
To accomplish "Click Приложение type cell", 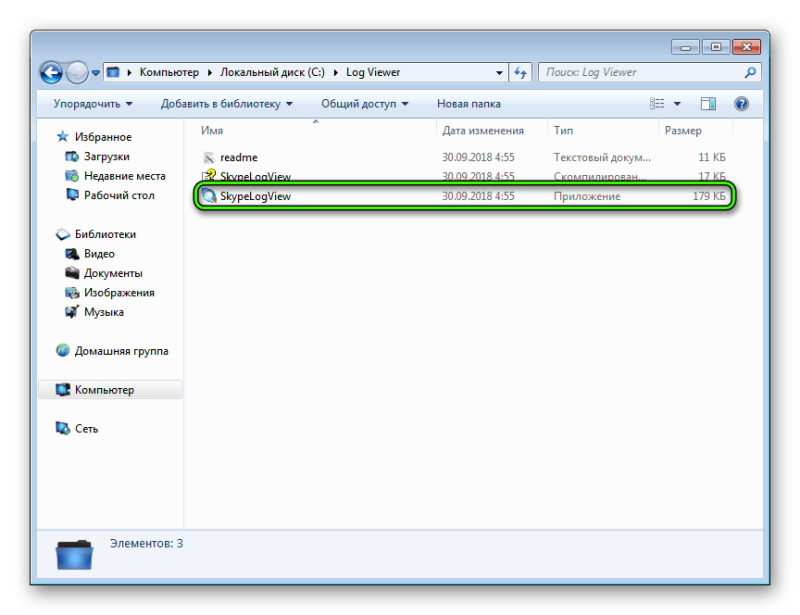I will point(587,196).
